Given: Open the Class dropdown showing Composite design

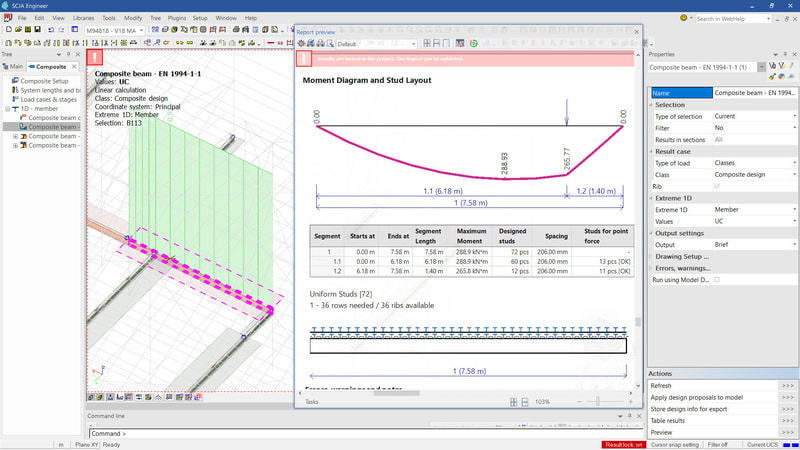Looking at the screenshot, I should pyautogui.click(x=794, y=174).
